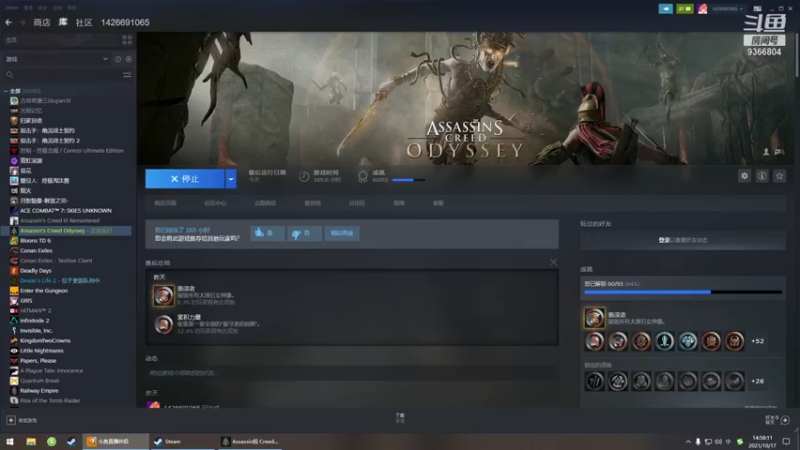Screen dimensions: 800x450
Task: Click the library search field
Action: click(x=61, y=75)
